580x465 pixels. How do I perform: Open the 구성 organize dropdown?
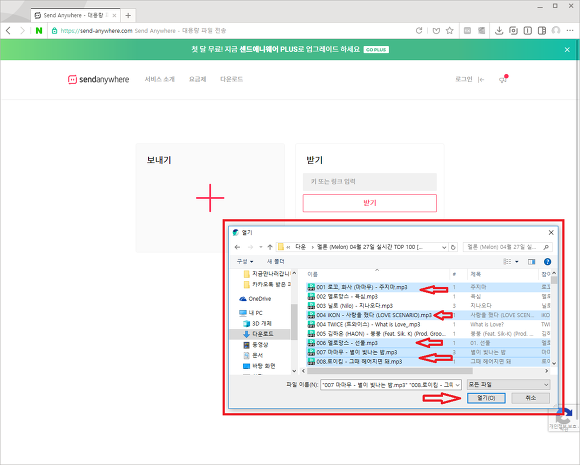coord(245,262)
